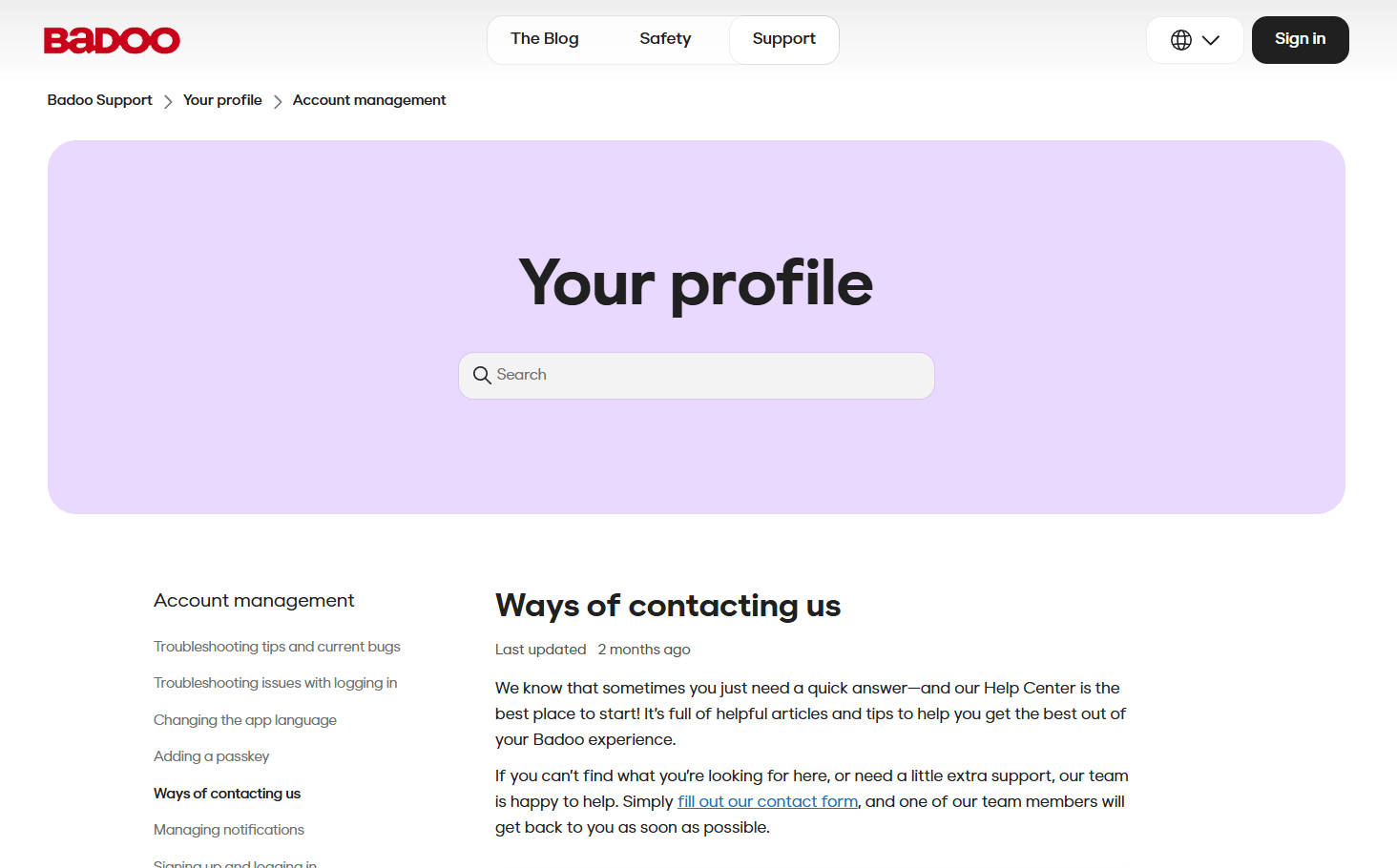The image size is (1397, 868).
Task: Open Changing the app language article
Action: pyautogui.click(x=245, y=720)
